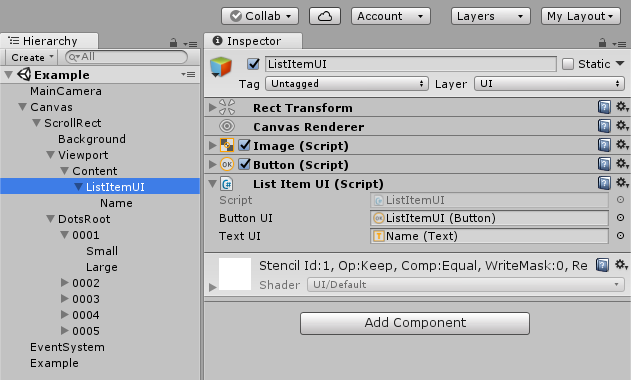Select the Large object under 0001
The width and height of the screenshot is (631, 380).
click(x=102, y=267)
